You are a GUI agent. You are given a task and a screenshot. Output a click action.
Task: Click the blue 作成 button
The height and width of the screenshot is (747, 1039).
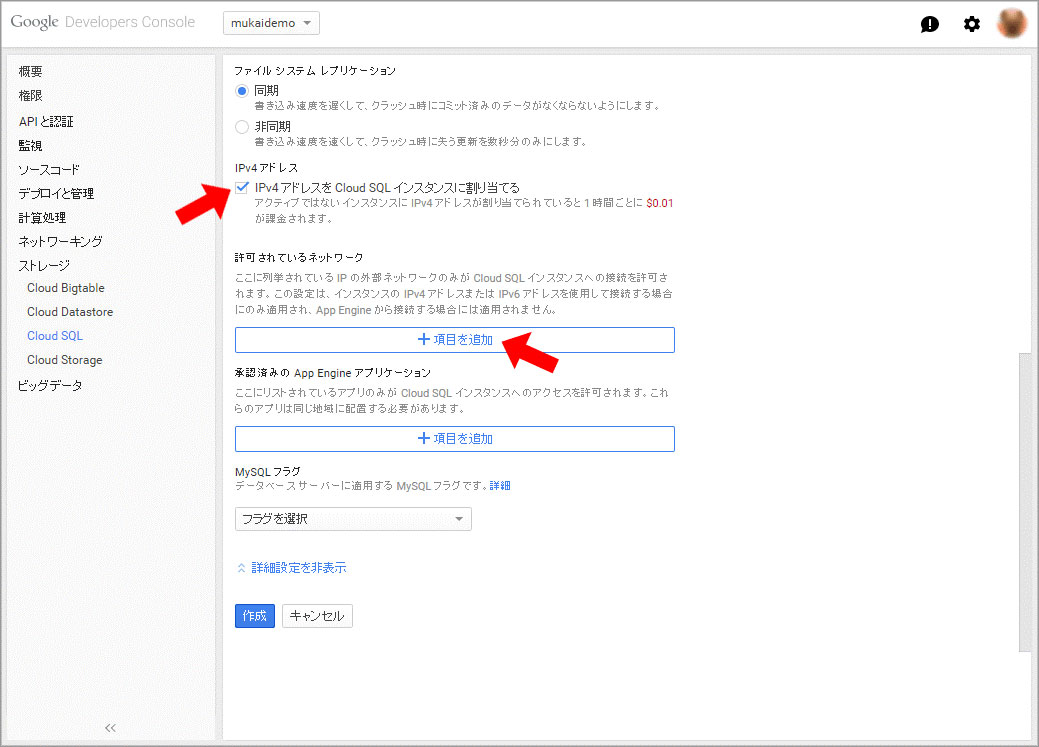point(254,616)
